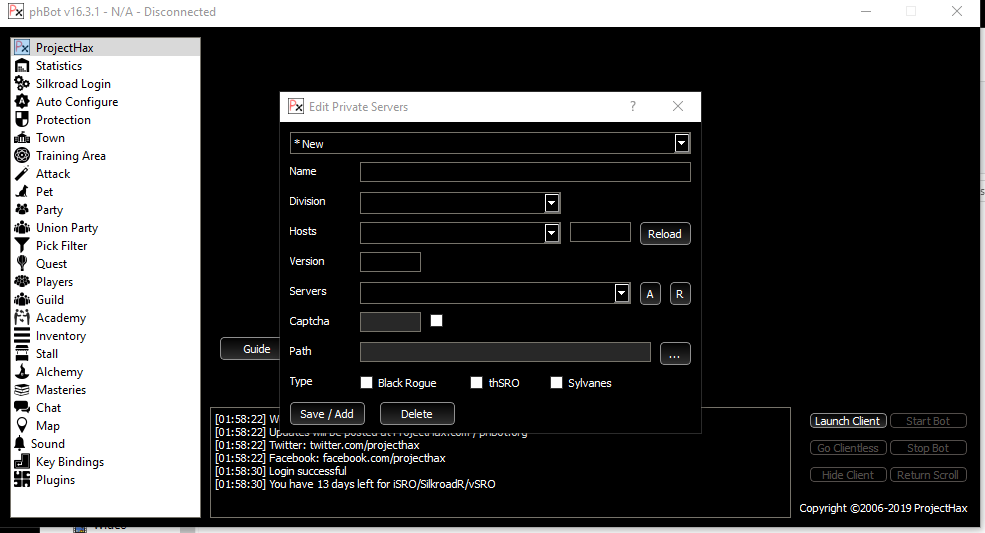The height and width of the screenshot is (533, 985).
Task: Enable the Black Rogue type checkbox
Action: pos(367,383)
